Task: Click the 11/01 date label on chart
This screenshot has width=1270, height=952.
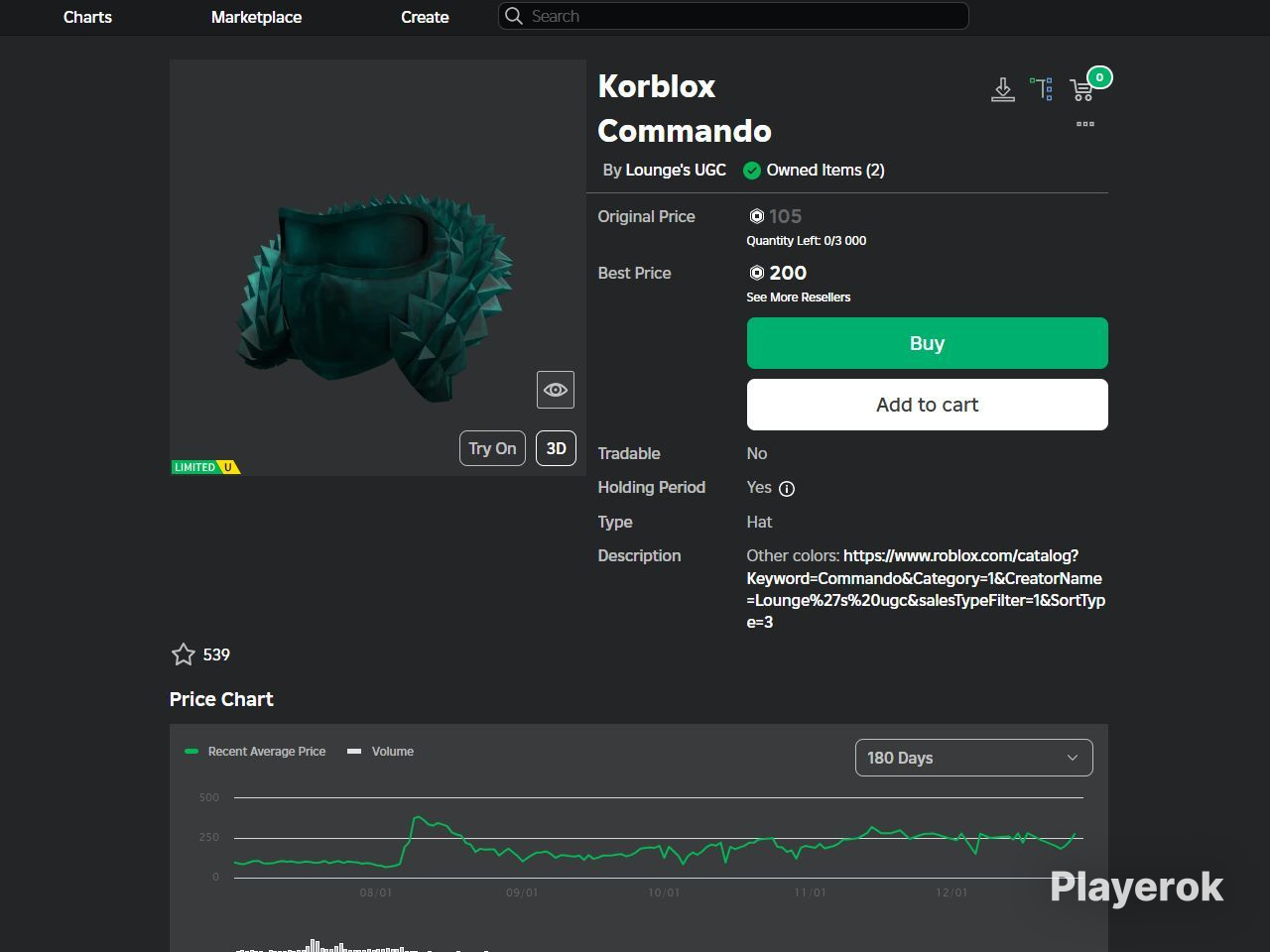Action: 810,892
